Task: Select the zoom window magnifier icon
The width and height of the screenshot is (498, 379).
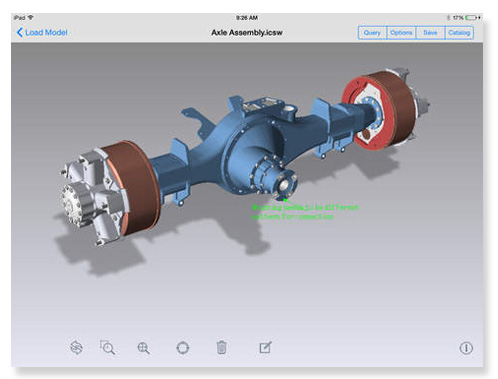Action: 107,347
